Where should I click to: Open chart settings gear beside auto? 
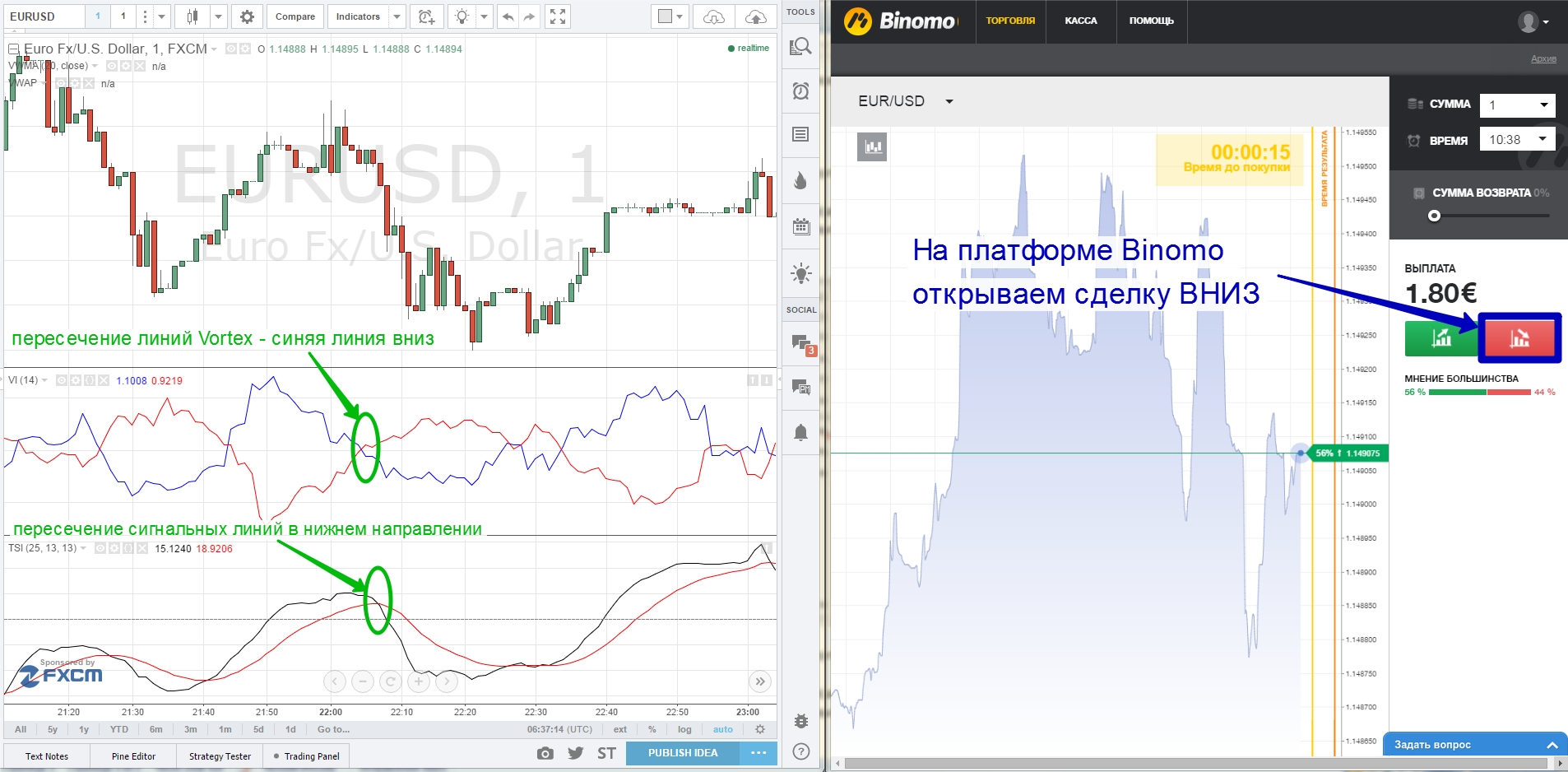(x=760, y=729)
